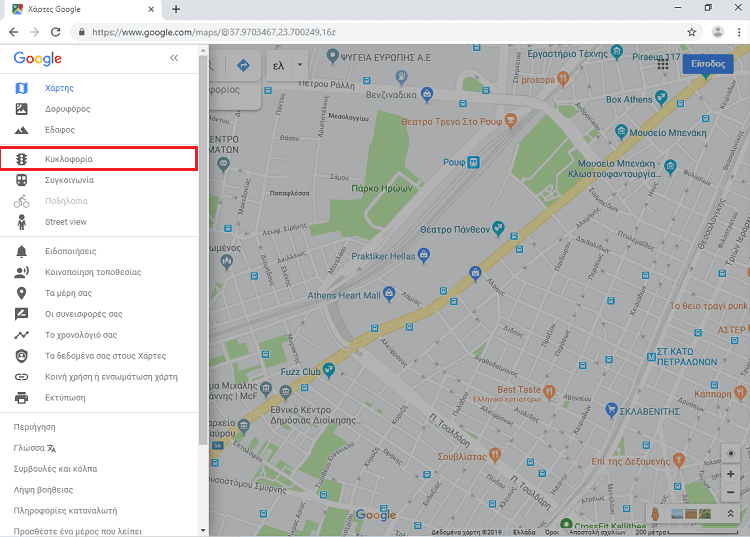Click ΣΤ.ΚΑΤΩ ΠΕΤΡΑΛΩΝΩΝ metro station marker
Screen dimensions: 750x537
pos(651,357)
